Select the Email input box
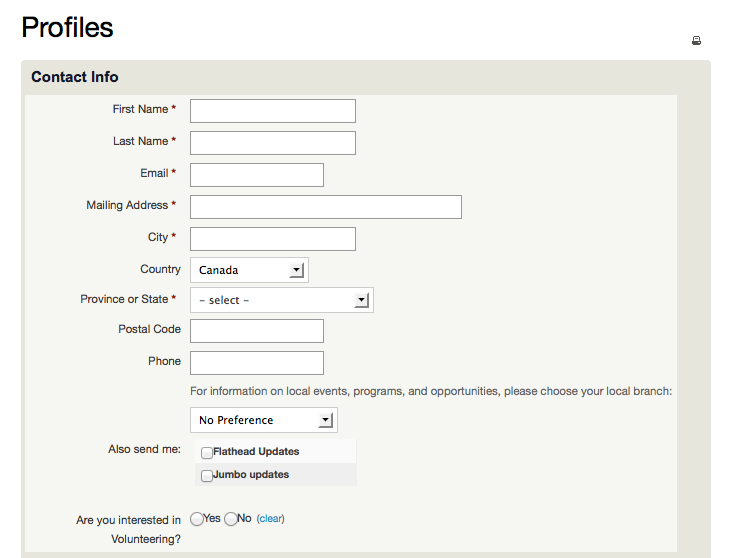736x558 pixels. [x=257, y=175]
